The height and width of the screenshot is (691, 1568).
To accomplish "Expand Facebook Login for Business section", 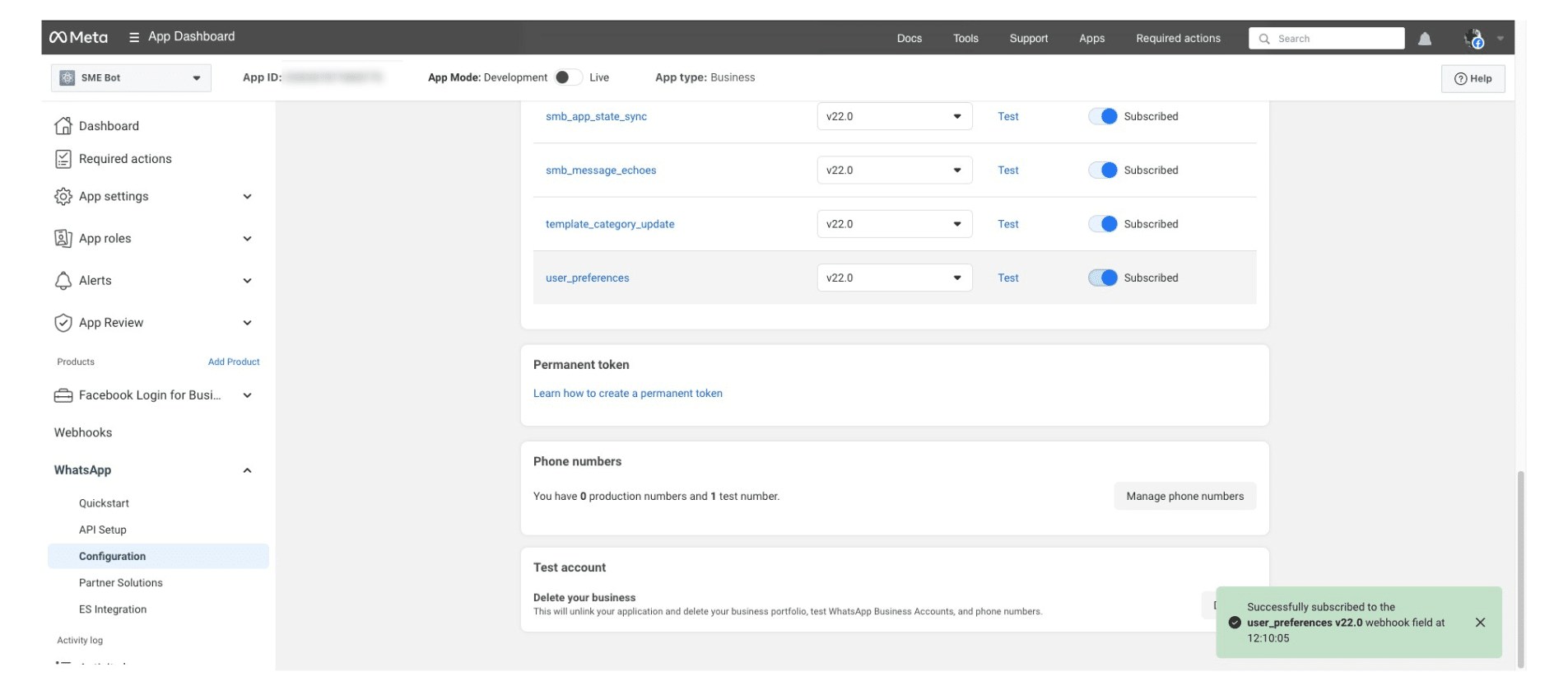I will [x=247, y=395].
